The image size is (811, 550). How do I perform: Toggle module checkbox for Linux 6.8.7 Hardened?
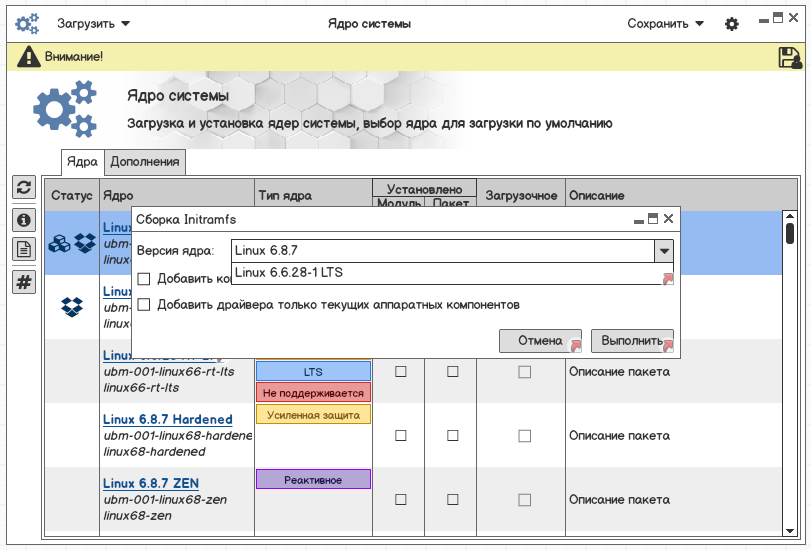click(x=401, y=436)
